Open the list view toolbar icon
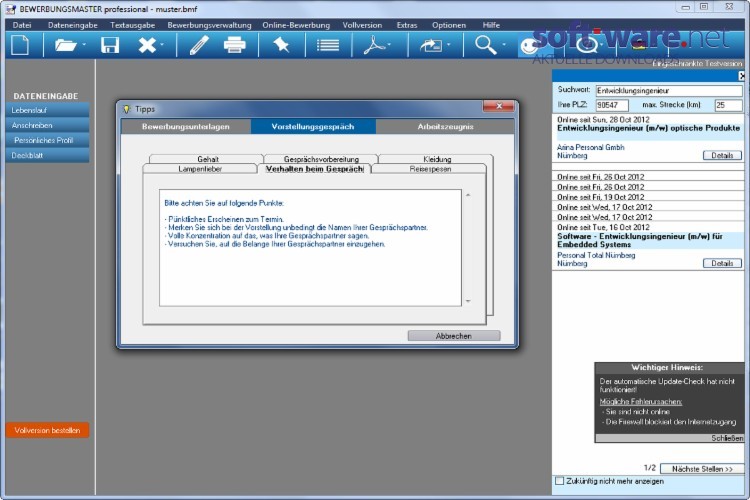750x500 pixels. 328,45
